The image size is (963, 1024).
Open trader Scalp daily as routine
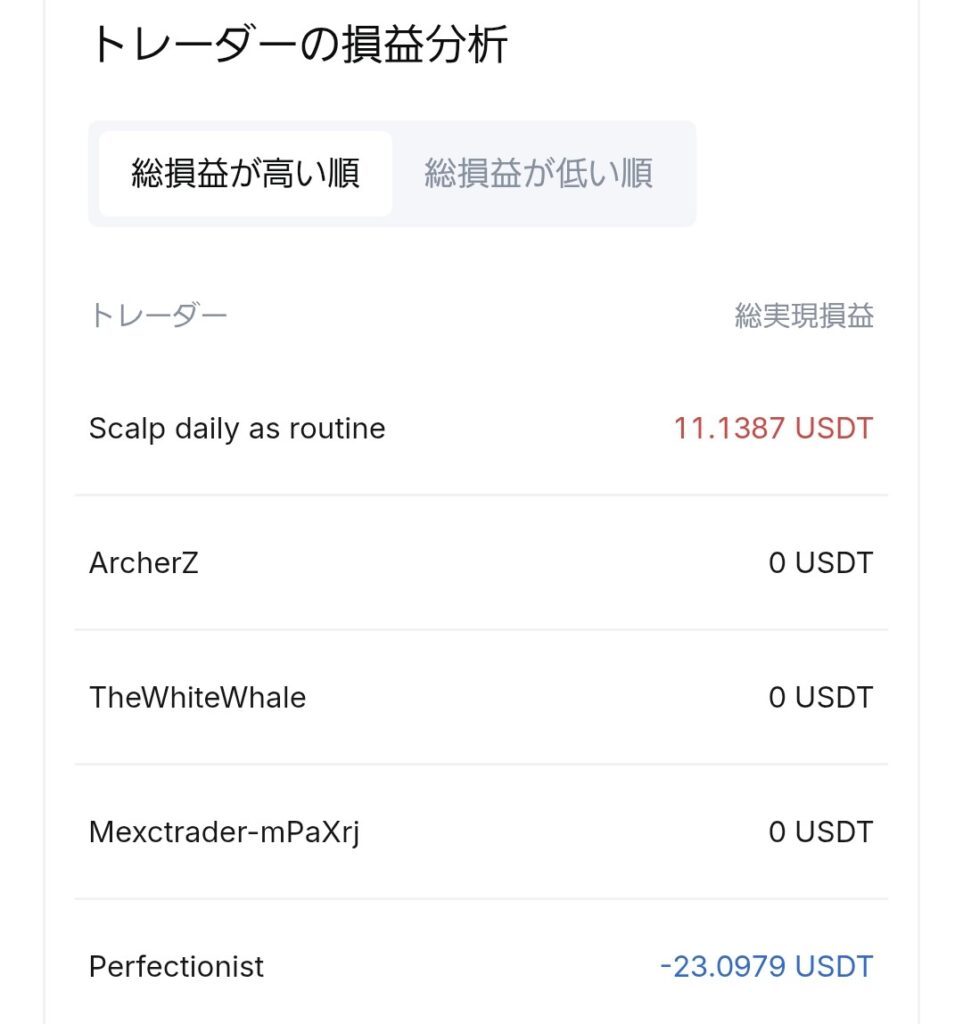(x=237, y=429)
